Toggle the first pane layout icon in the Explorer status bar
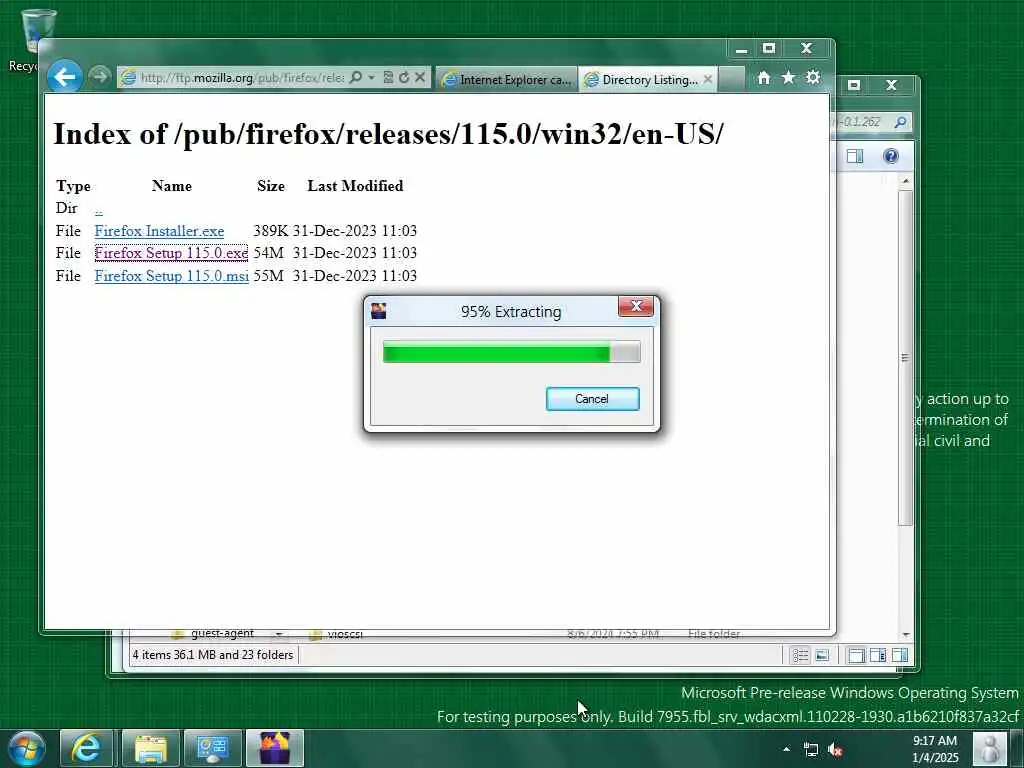 856,655
